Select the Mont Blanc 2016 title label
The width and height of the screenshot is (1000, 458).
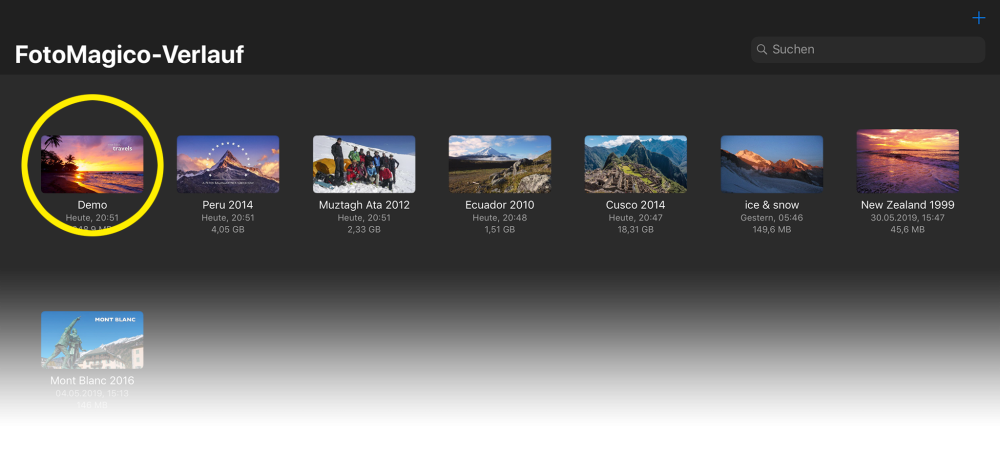[x=92, y=381]
